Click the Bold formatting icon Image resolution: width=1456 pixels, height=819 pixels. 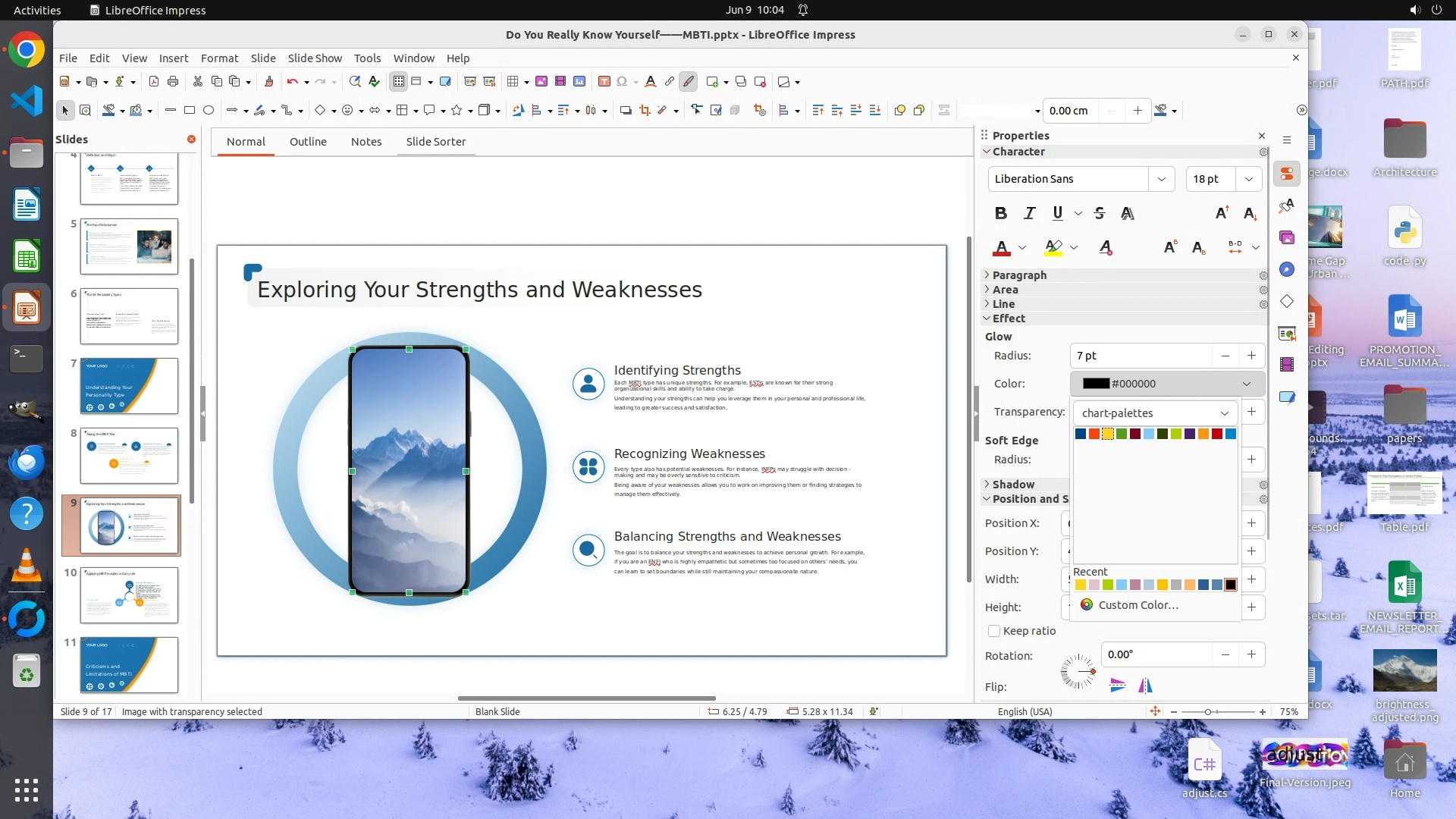tap(1001, 214)
